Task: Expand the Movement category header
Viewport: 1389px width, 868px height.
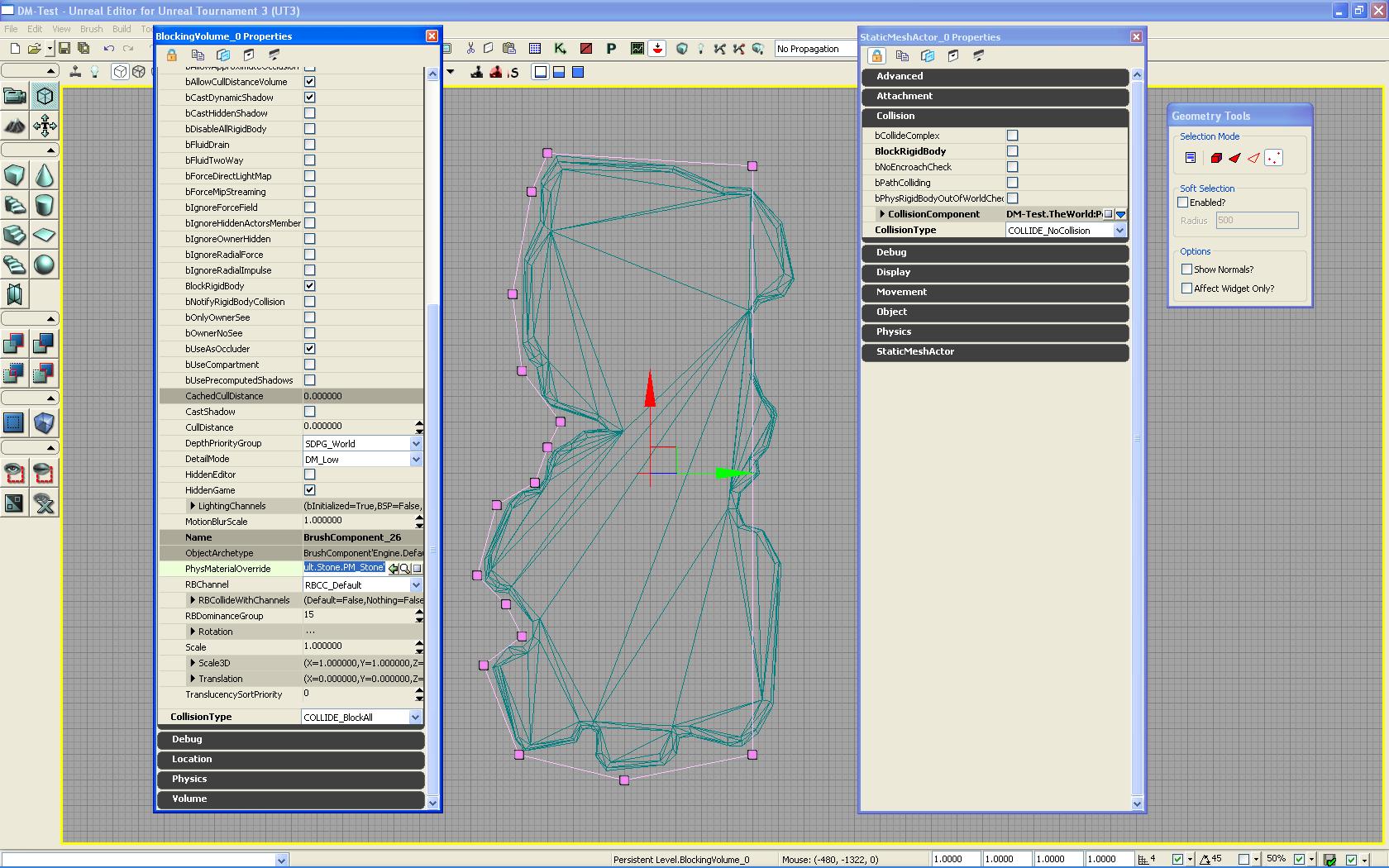Action: coord(995,293)
